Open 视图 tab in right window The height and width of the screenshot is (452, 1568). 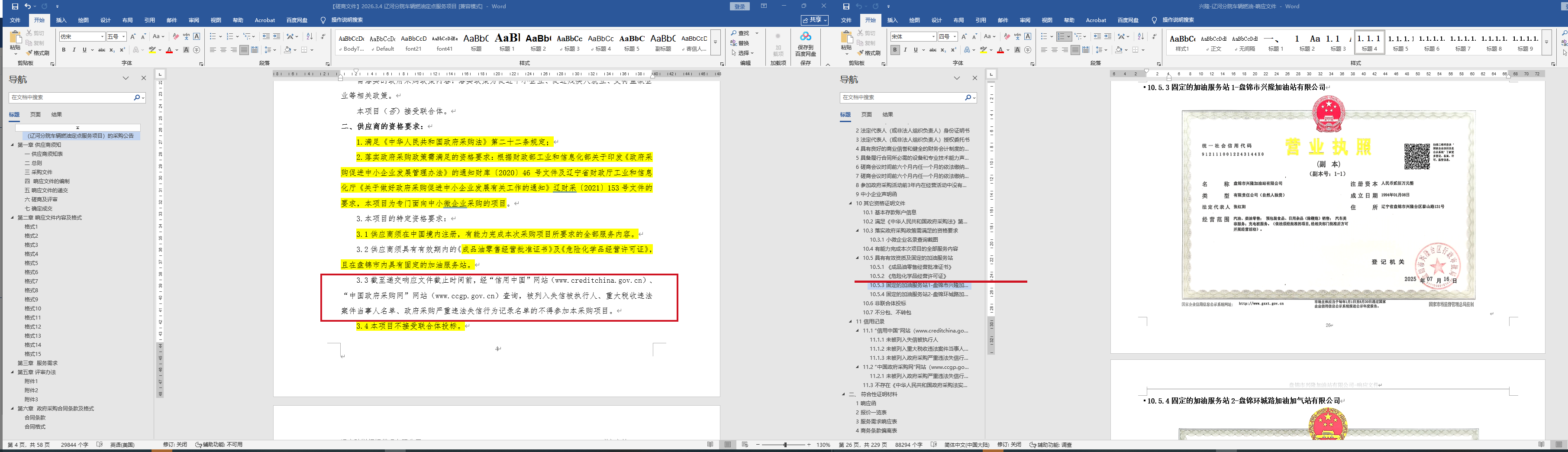1047,20
